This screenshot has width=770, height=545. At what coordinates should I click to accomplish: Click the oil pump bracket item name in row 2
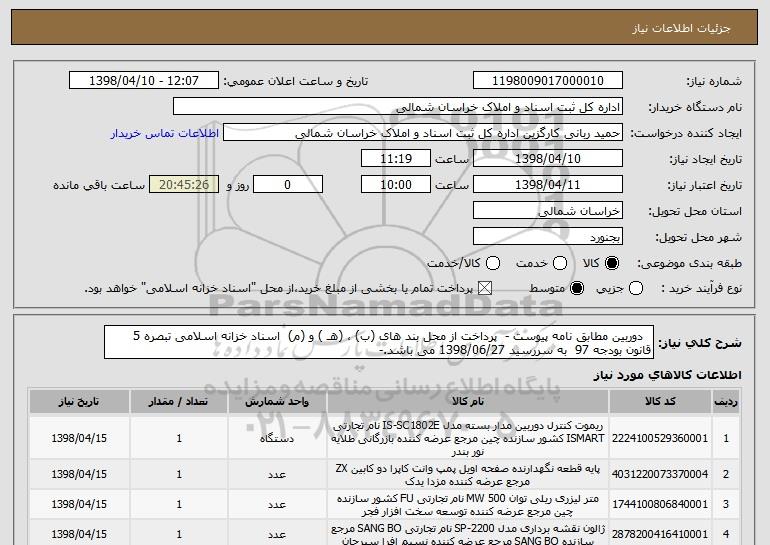(468, 474)
